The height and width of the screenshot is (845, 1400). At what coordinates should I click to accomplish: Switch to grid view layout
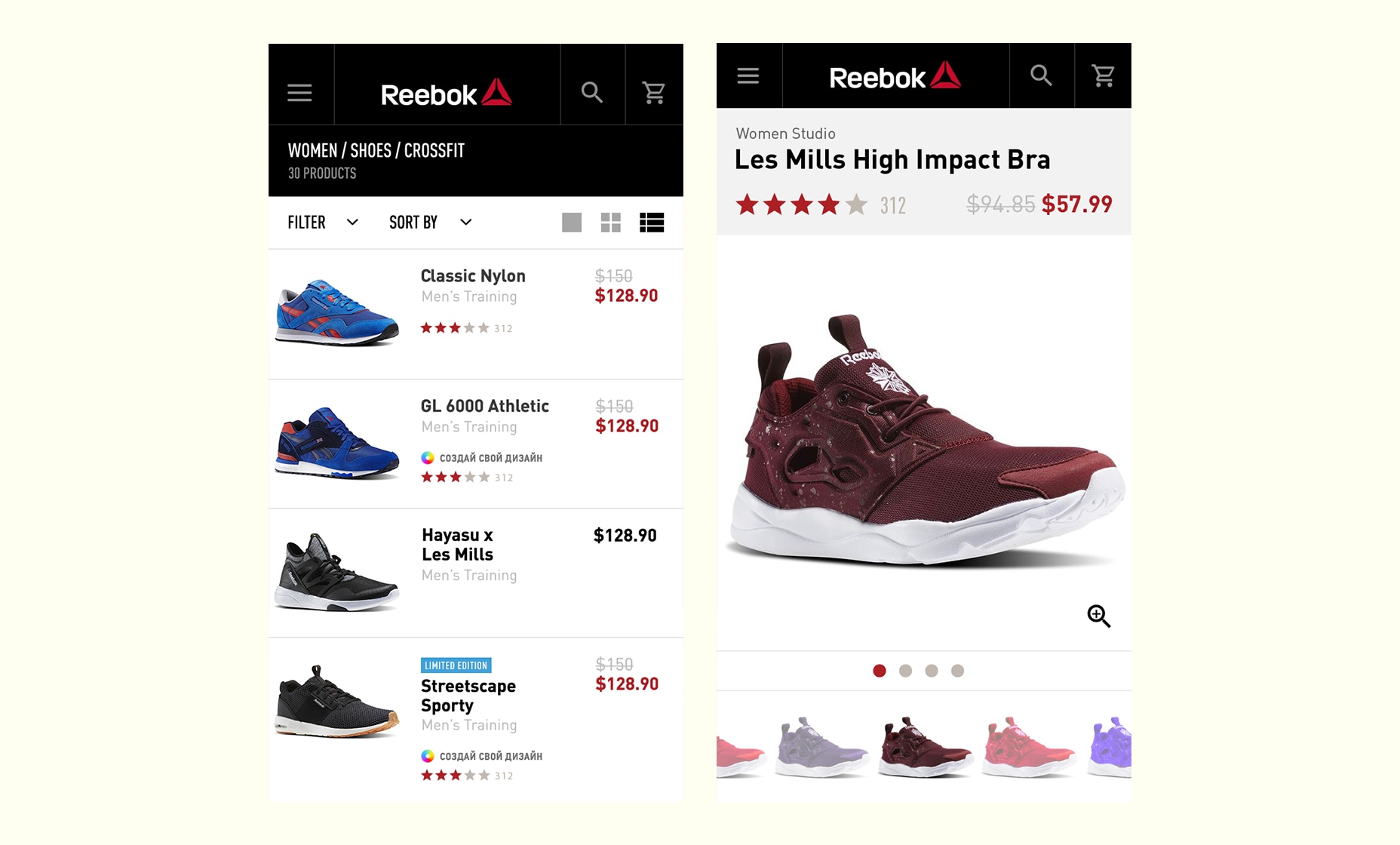(610, 223)
